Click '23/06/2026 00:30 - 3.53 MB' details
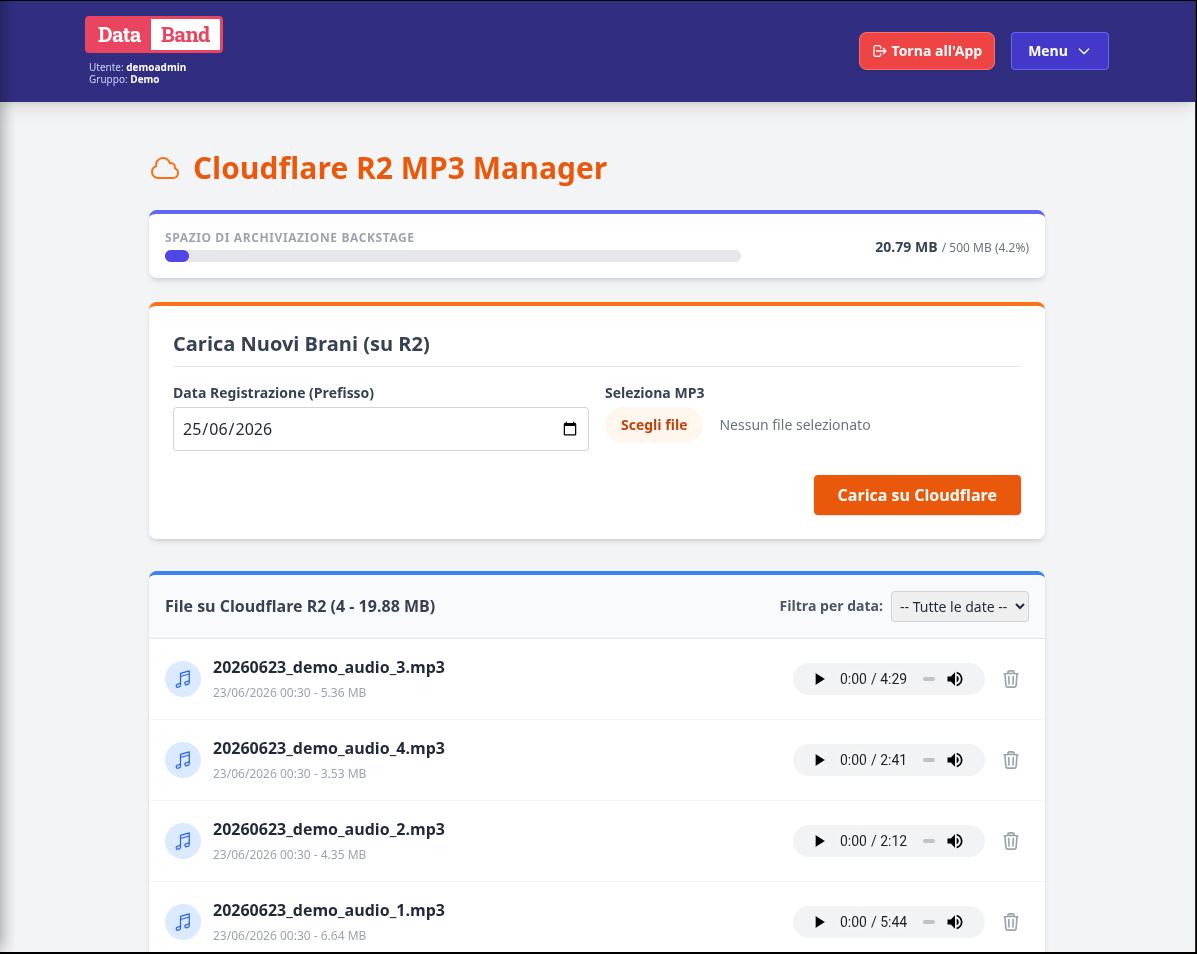This screenshot has width=1197, height=954. [x=289, y=774]
